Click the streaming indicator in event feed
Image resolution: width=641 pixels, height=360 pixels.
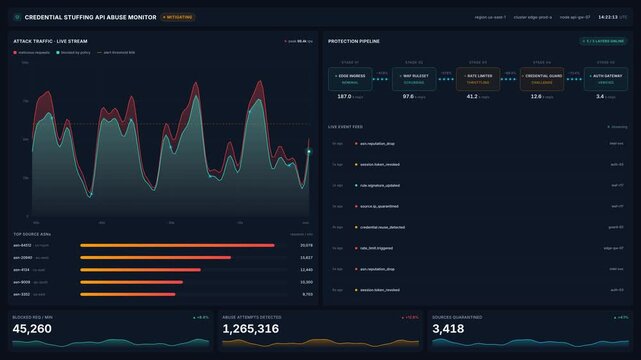[x=617, y=127]
